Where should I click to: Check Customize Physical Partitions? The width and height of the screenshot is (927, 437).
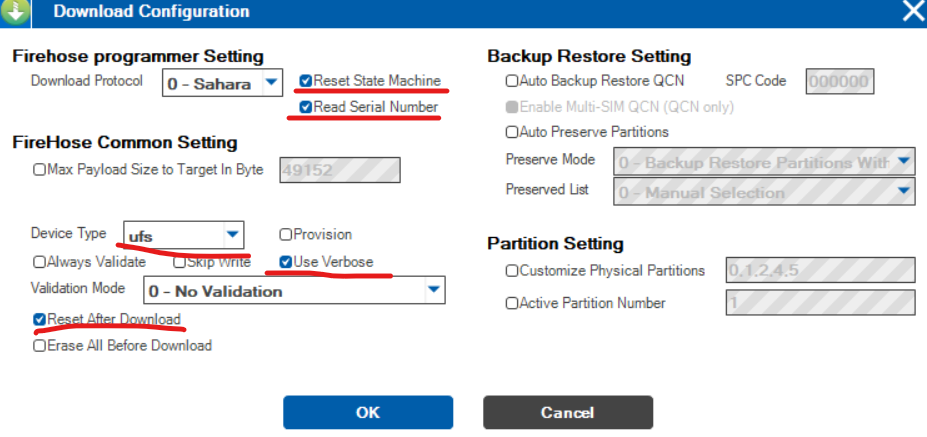(512, 271)
